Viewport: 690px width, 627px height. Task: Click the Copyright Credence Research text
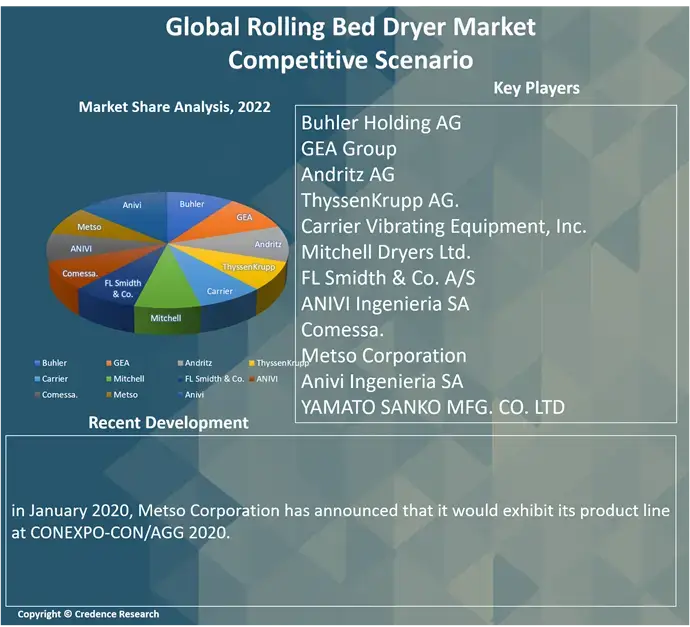coord(88,614)
